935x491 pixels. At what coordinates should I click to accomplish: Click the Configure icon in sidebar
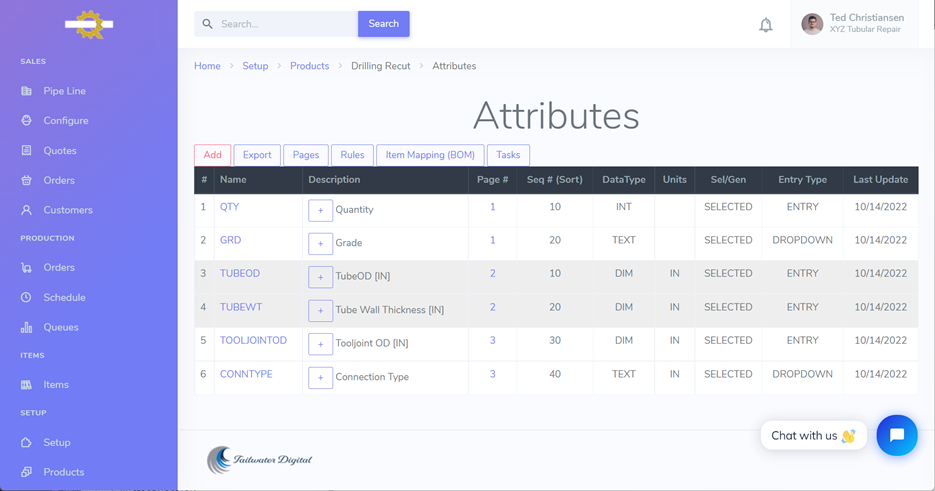27,121
